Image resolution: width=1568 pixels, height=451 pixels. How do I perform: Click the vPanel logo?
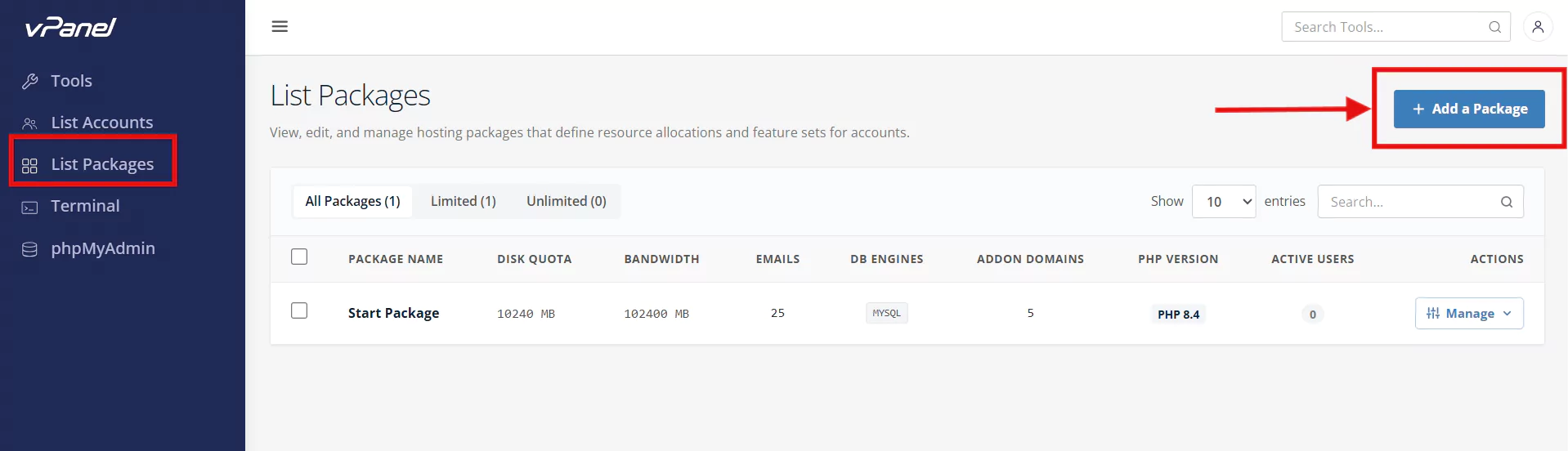[70, 28]
